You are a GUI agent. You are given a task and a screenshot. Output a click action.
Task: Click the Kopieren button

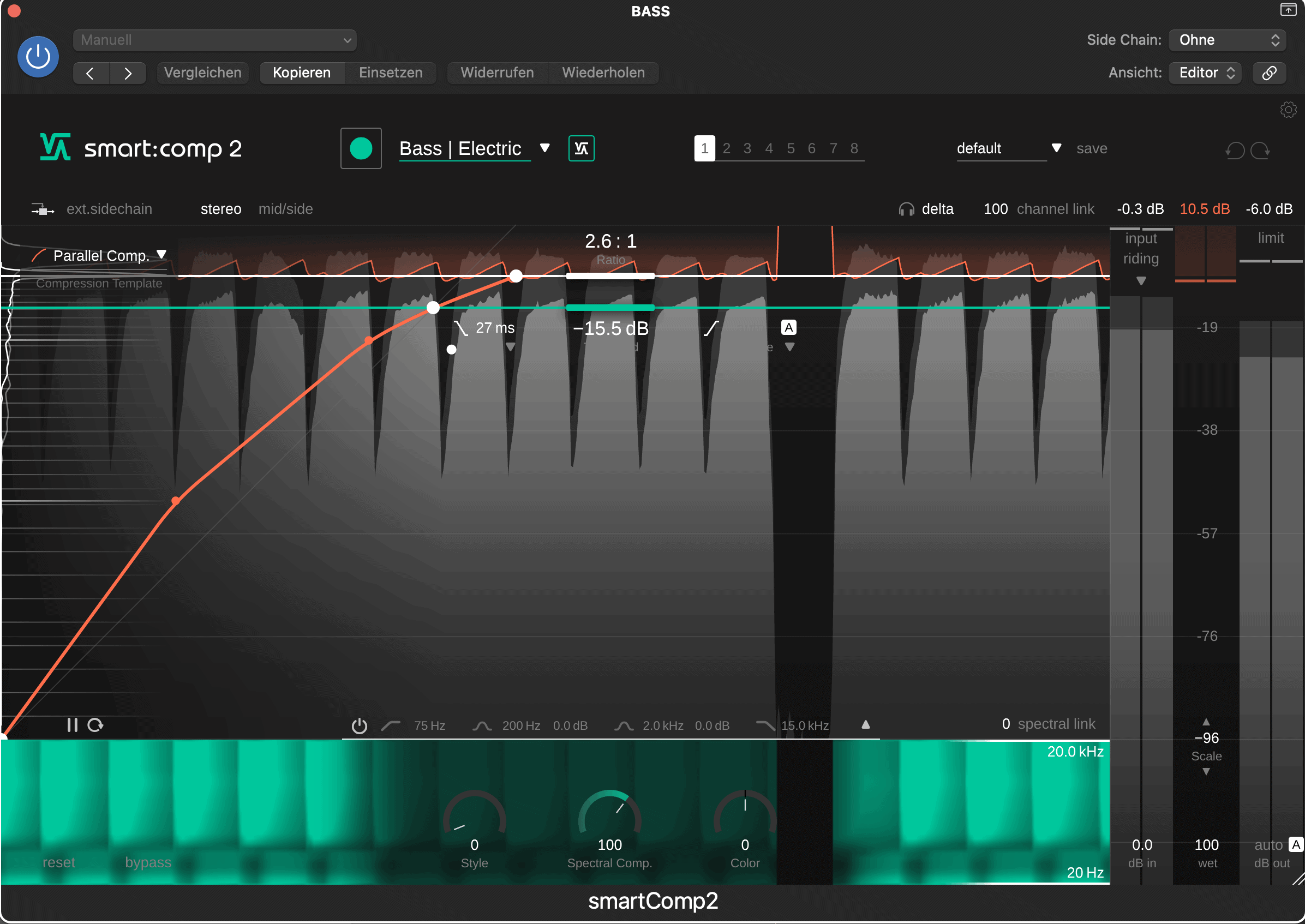pyautogui.click(x=302, y=73)
